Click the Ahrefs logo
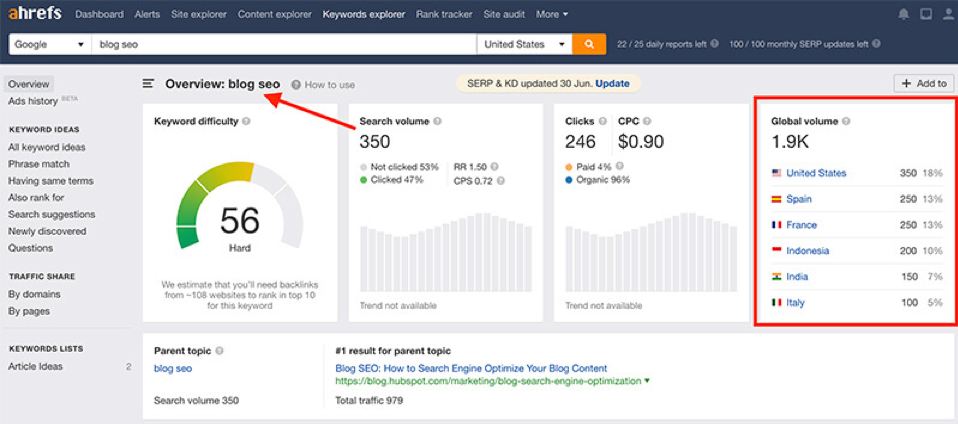 [x=35, y=13]
